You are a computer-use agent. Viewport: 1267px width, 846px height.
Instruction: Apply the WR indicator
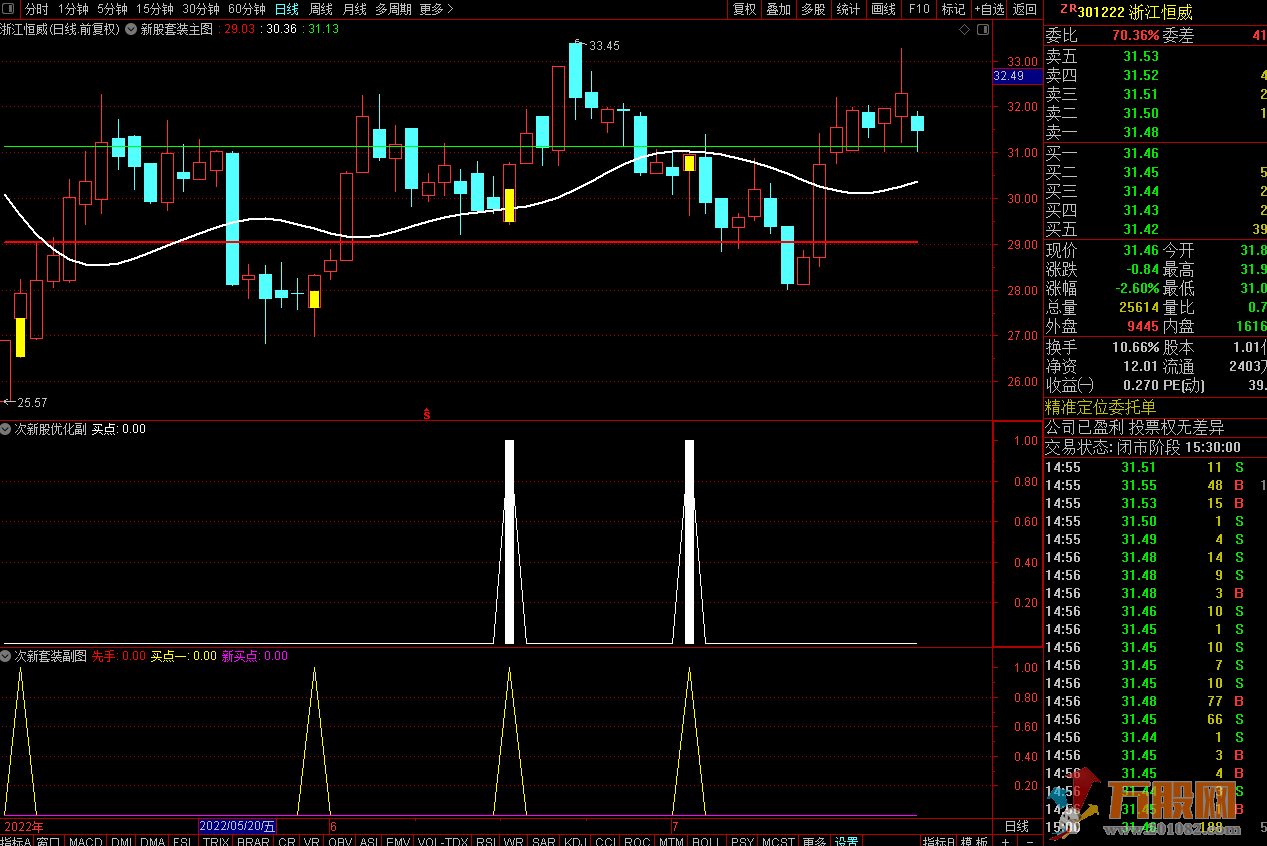coord(514,841)
